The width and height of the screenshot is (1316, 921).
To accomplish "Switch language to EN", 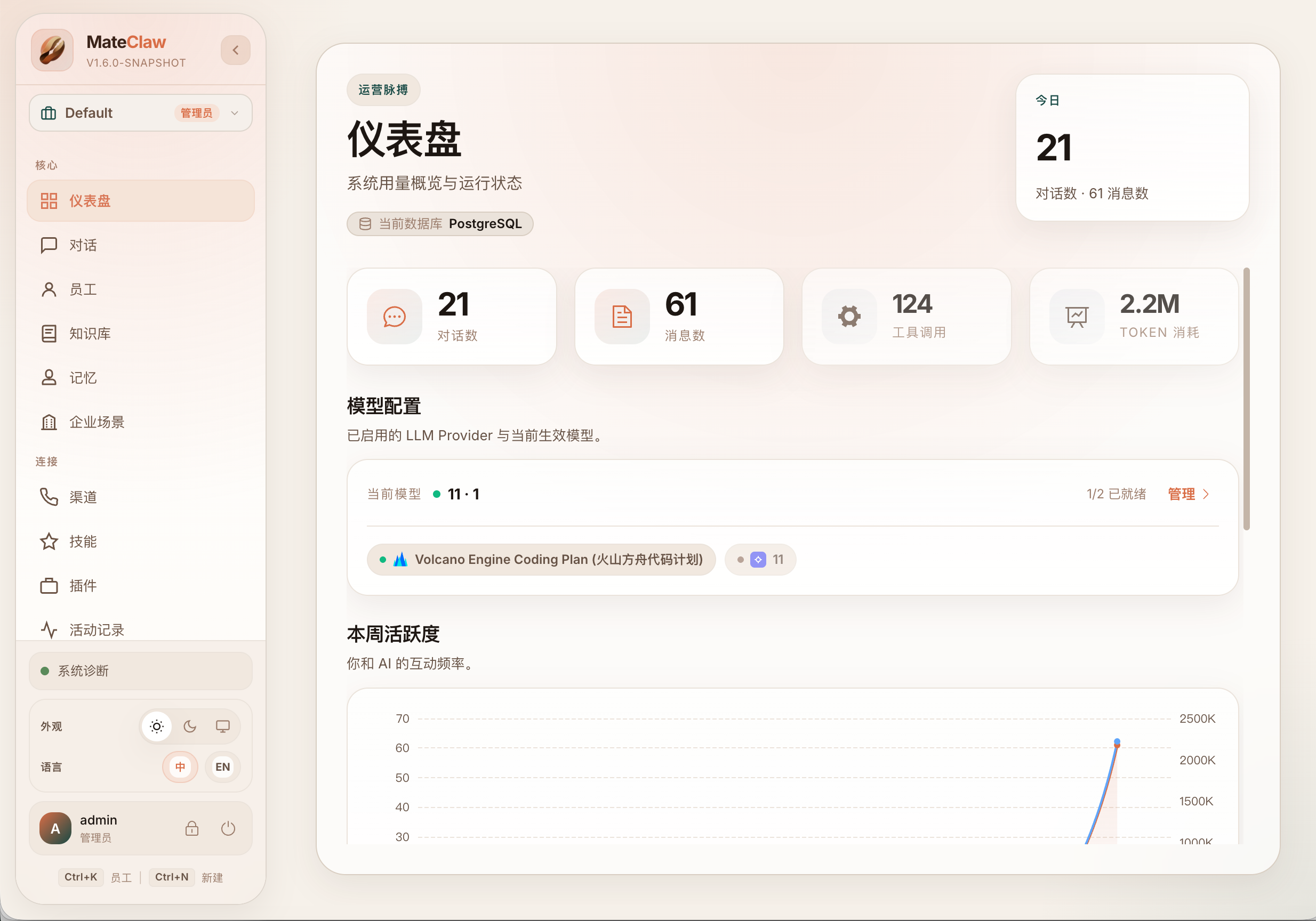I will click(222, 767).
